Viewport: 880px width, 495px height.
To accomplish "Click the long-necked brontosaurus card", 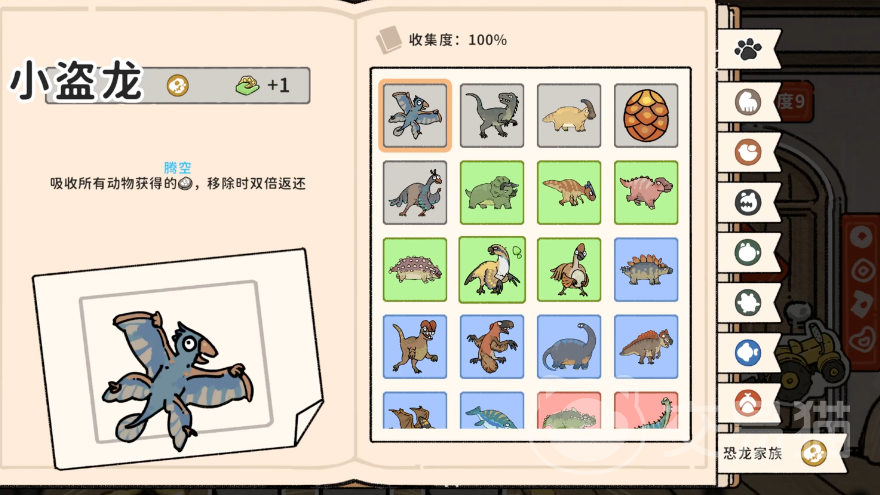I will [x=569, y=346].
